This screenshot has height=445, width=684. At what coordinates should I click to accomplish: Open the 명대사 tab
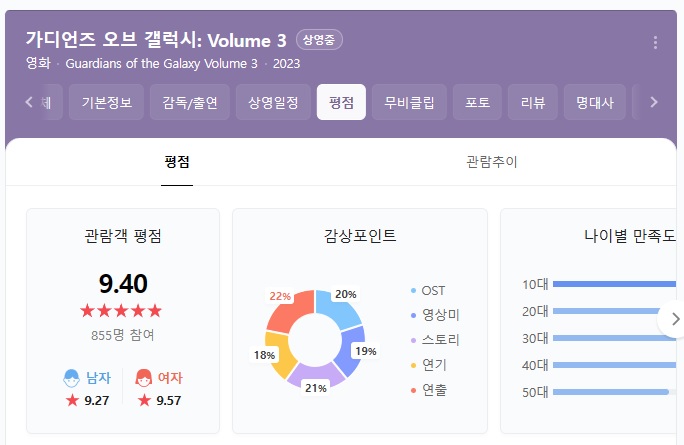click(595, 102)
